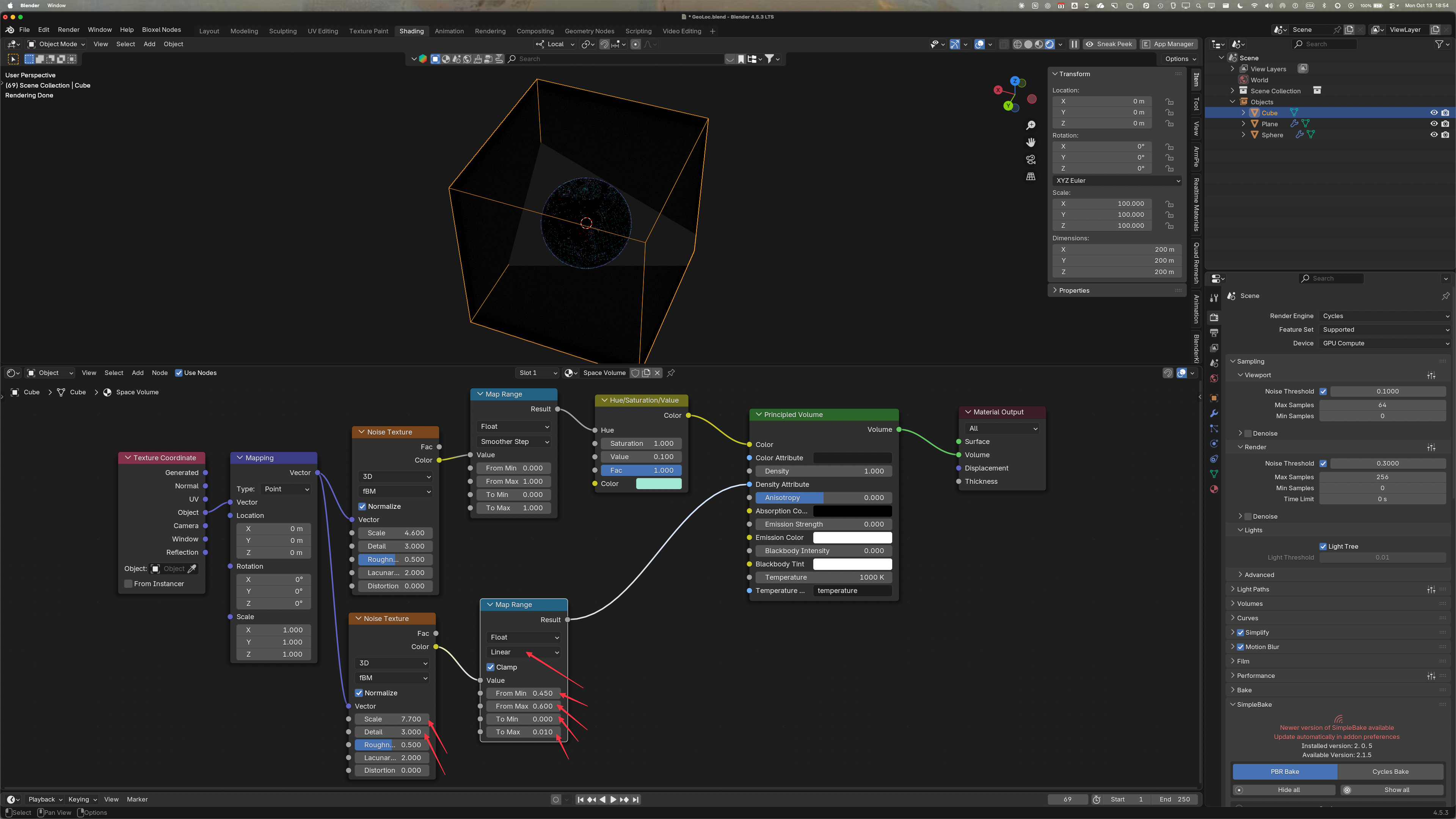The width and height of the screenshot is (1456, 819).
Task: Open the Object Data properties tab
Action: click(1214, 474)
